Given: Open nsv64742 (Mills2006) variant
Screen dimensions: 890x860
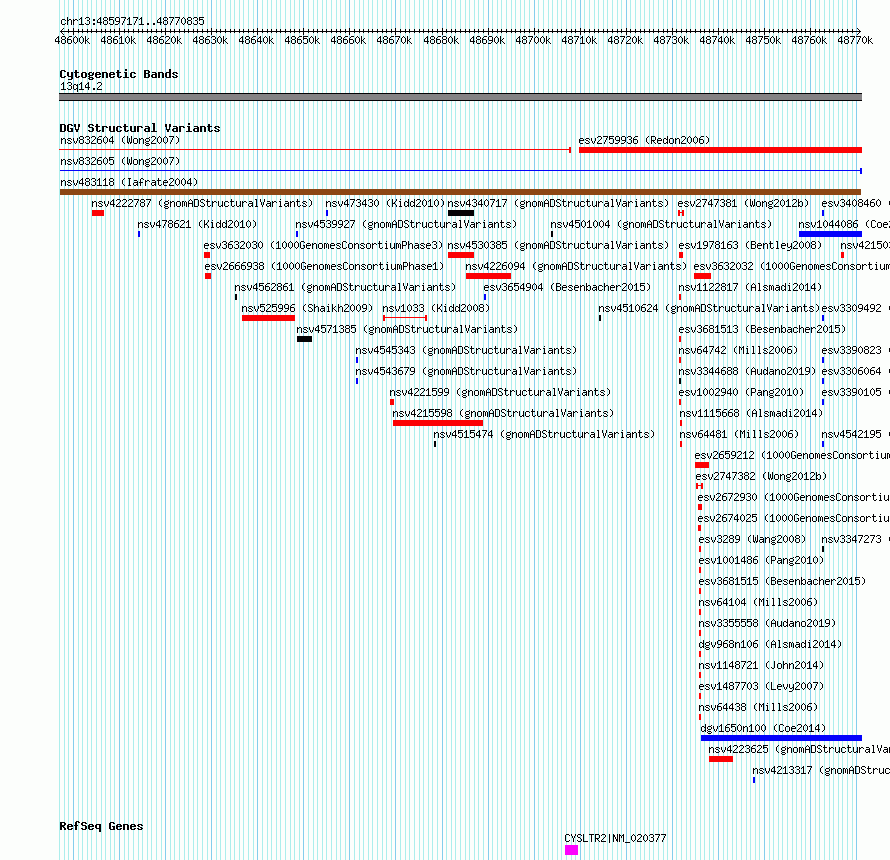Looking at the screenshot, I should (738, 350).
